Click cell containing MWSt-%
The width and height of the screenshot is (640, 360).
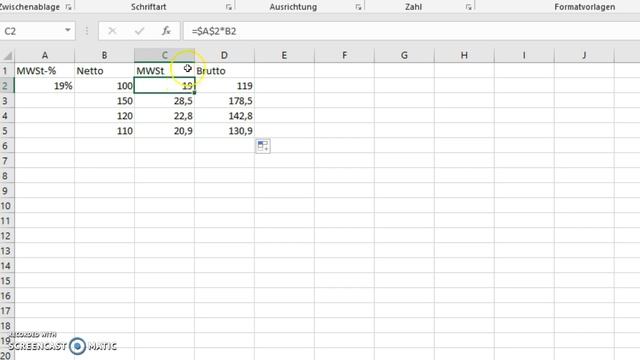pos(44,71)
